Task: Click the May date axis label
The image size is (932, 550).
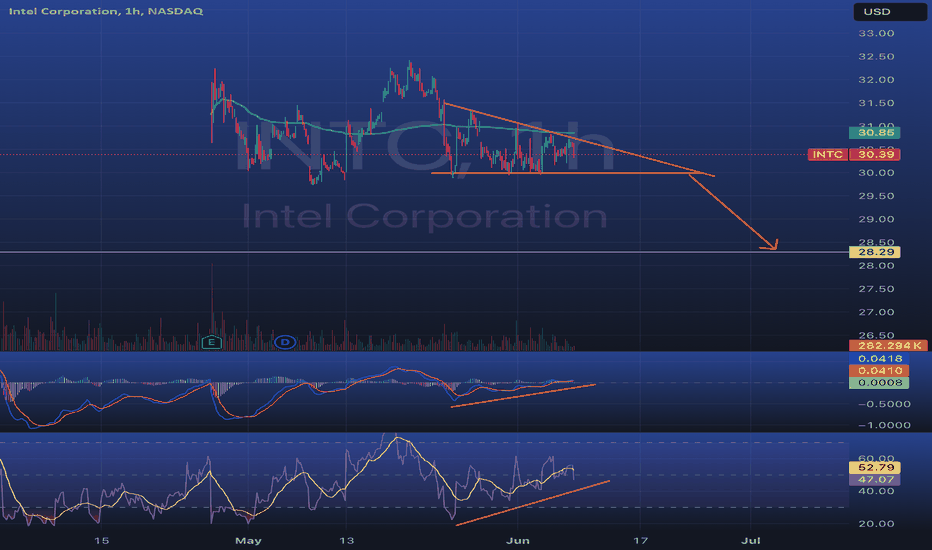Action: [x=248, y=540]
